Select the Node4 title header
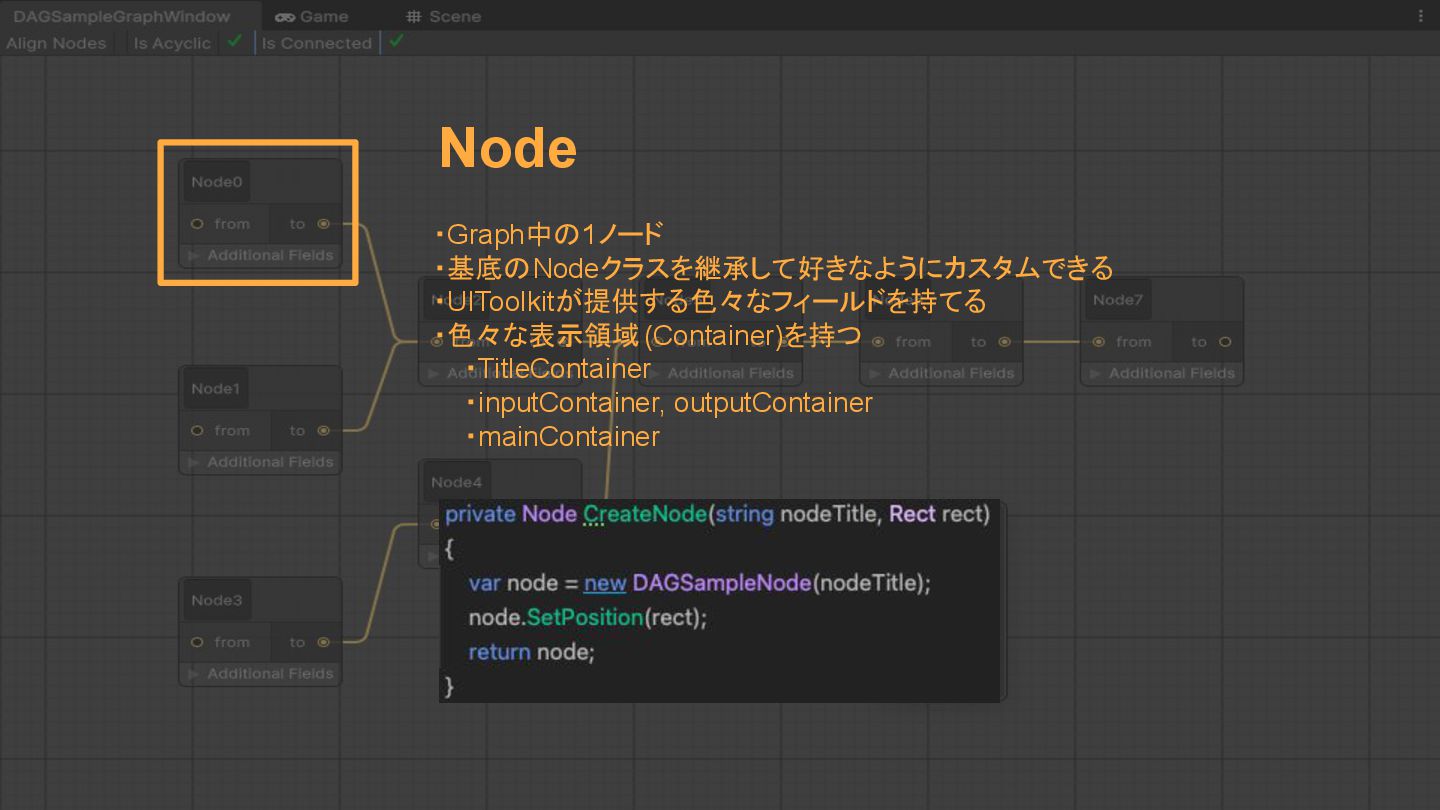The height and width of the screenshot is (810, 1440). (457, 482)
